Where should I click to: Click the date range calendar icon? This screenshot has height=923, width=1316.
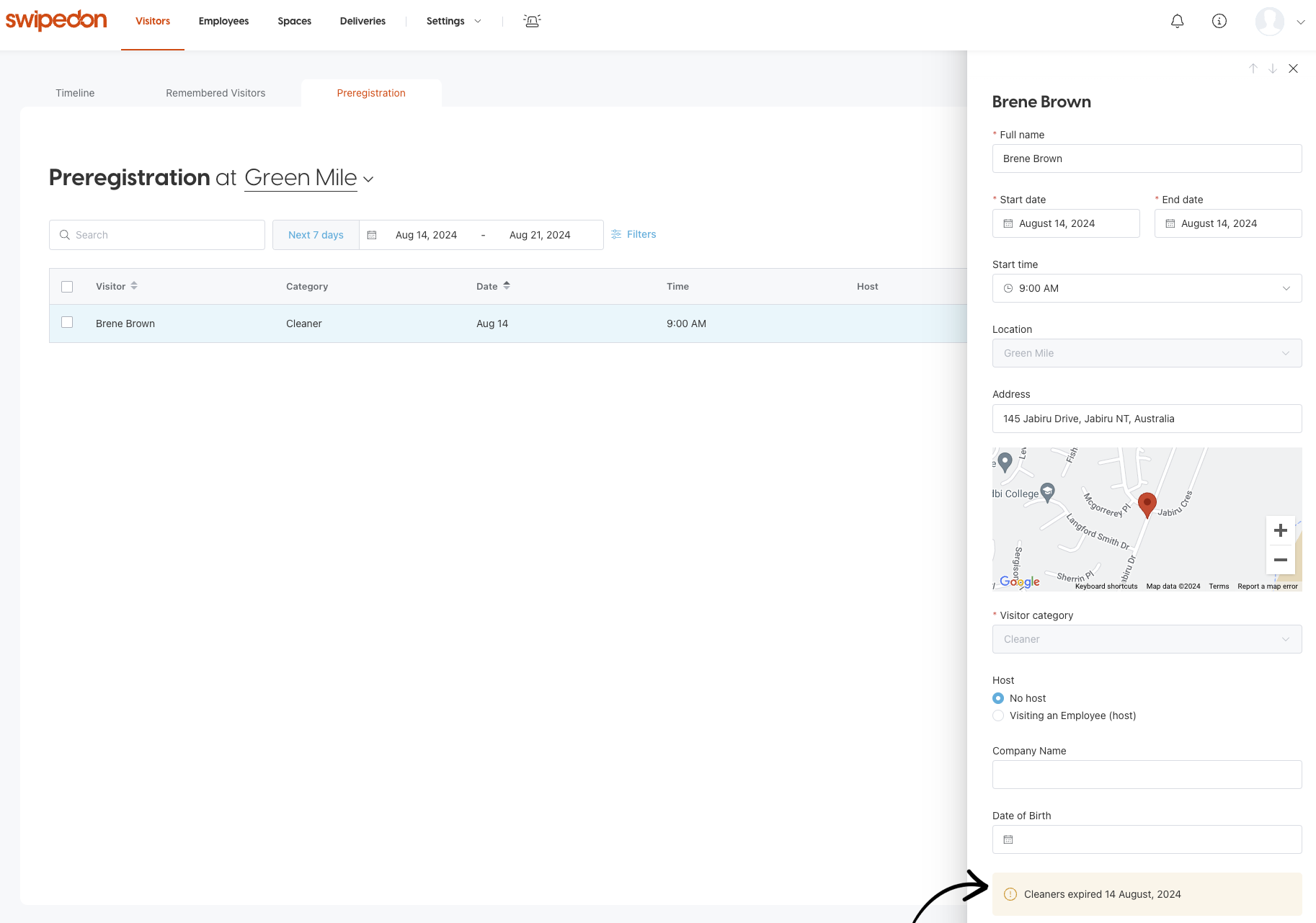pos(372,235)
